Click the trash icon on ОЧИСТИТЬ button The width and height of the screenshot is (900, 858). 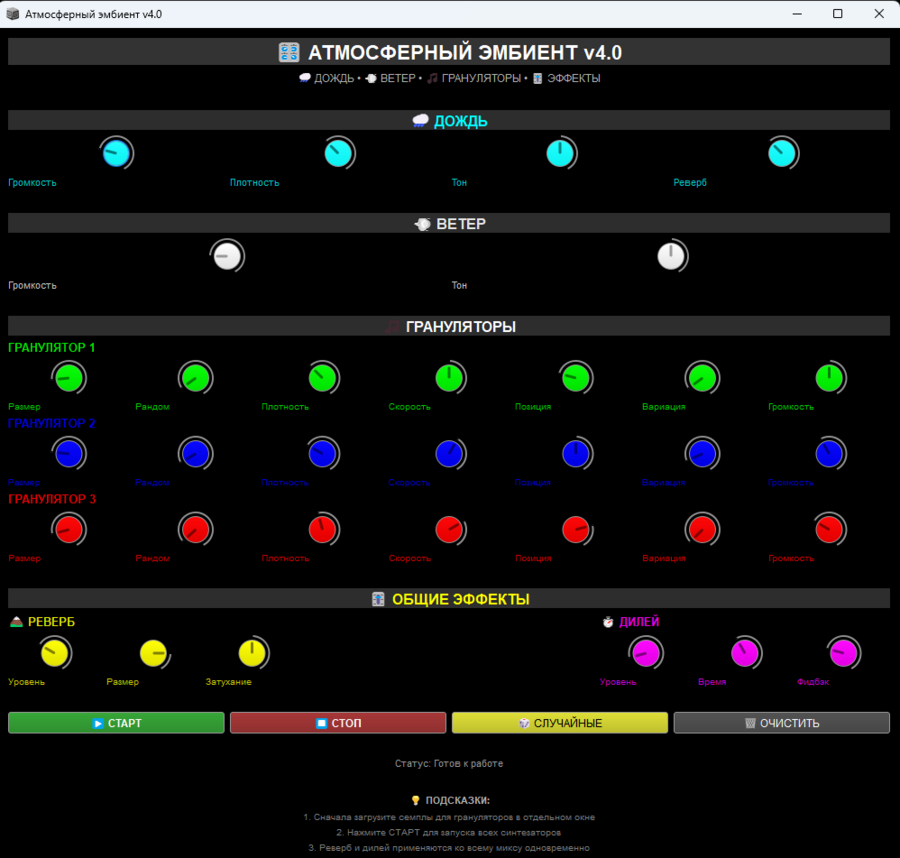(750, 723)
